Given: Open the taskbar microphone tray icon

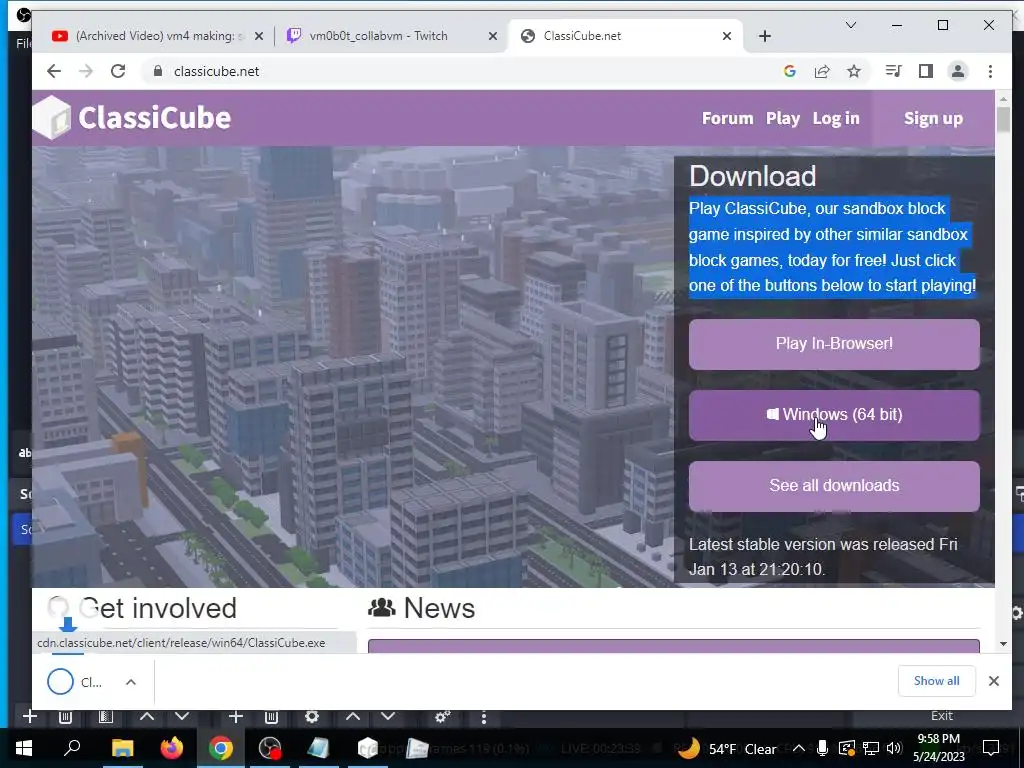Looking at the screenshot, I should coord(822,748).
